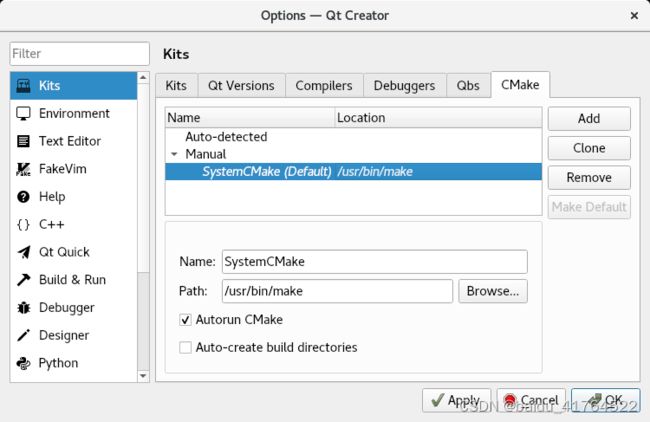Image resolution: width=650 pixels, height=422 pixels.
Task: Open C++ braces icon category
Action: [23, 224]
